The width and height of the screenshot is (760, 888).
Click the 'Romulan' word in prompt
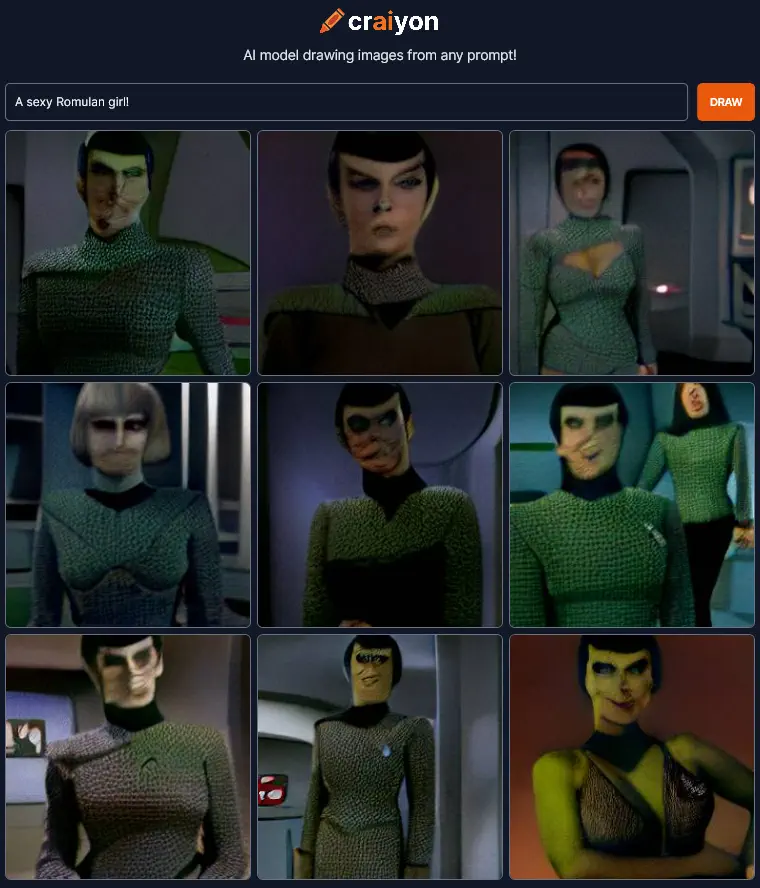click(x=80, y=102)
